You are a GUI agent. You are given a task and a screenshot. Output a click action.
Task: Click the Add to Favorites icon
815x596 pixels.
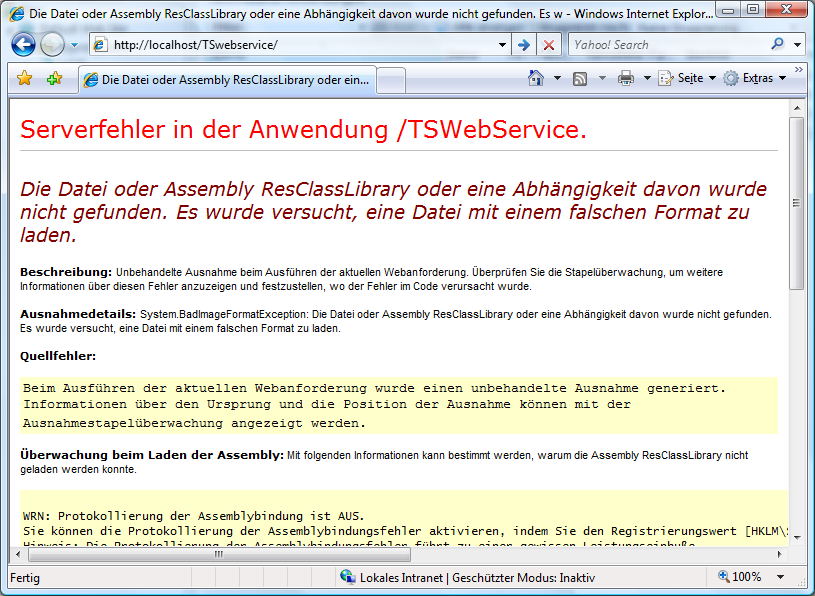click(x=54, y=78)
